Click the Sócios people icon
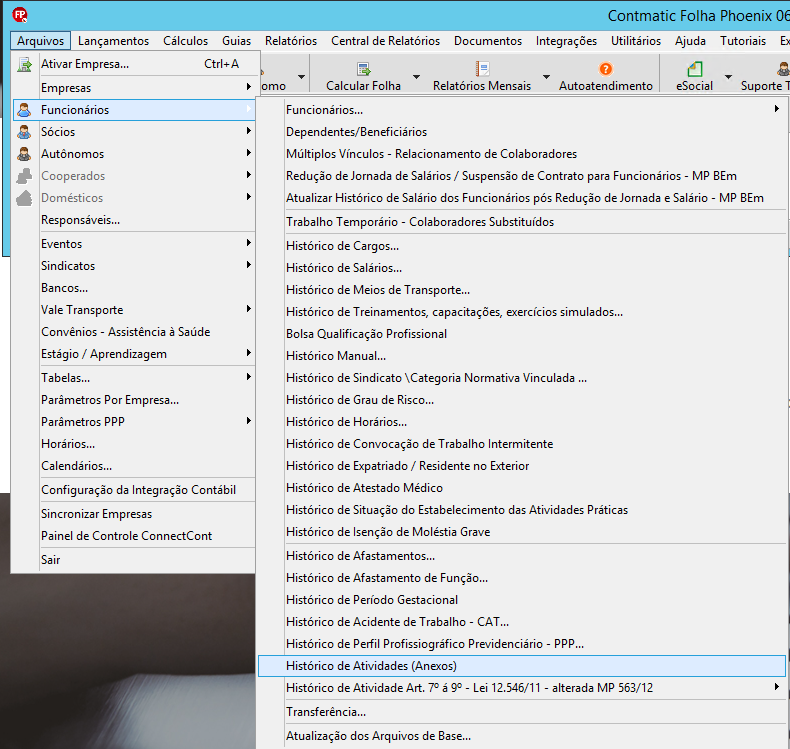790x749 pixels. tap(24, 132)
